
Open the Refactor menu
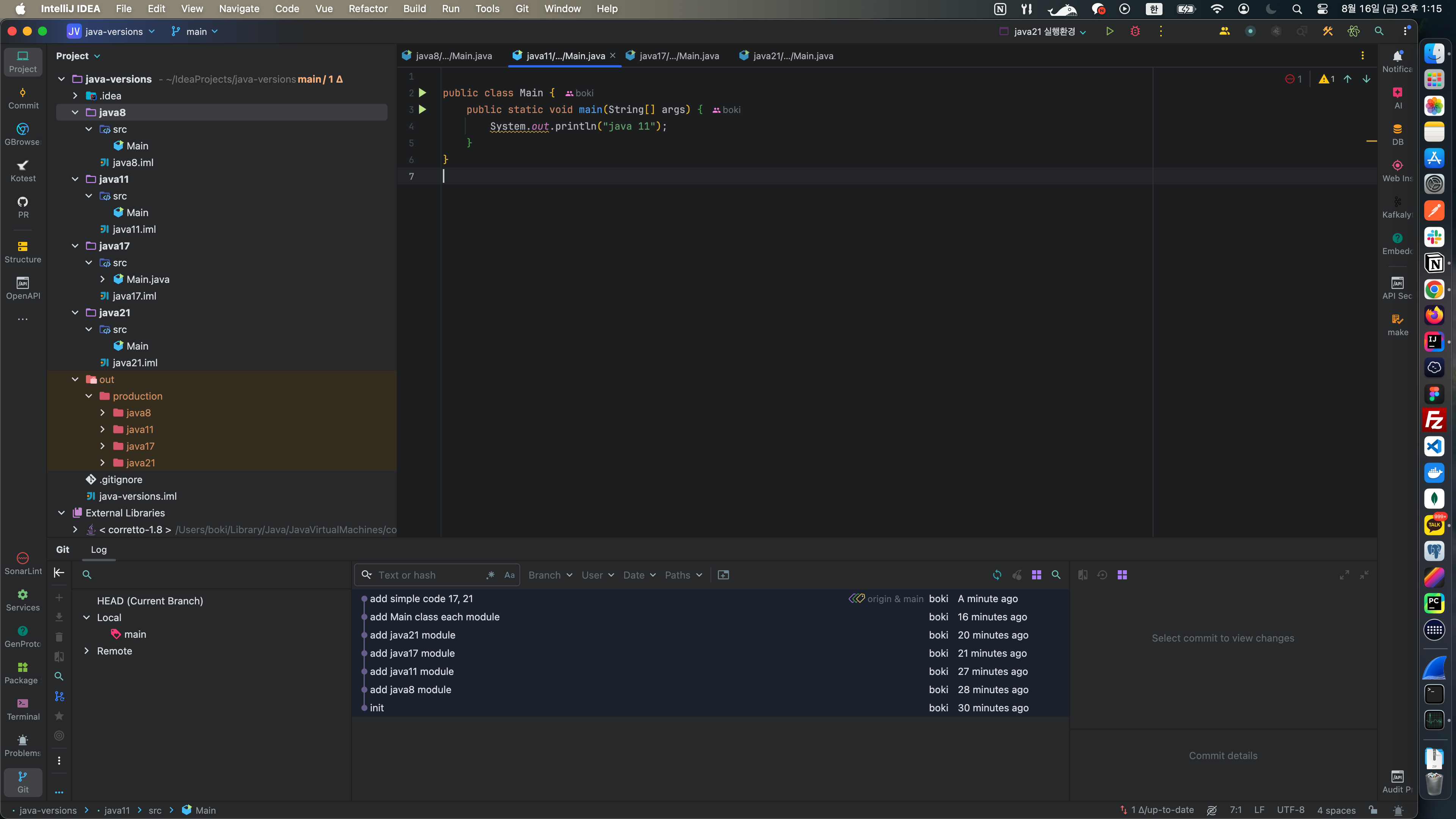(367, 9)
